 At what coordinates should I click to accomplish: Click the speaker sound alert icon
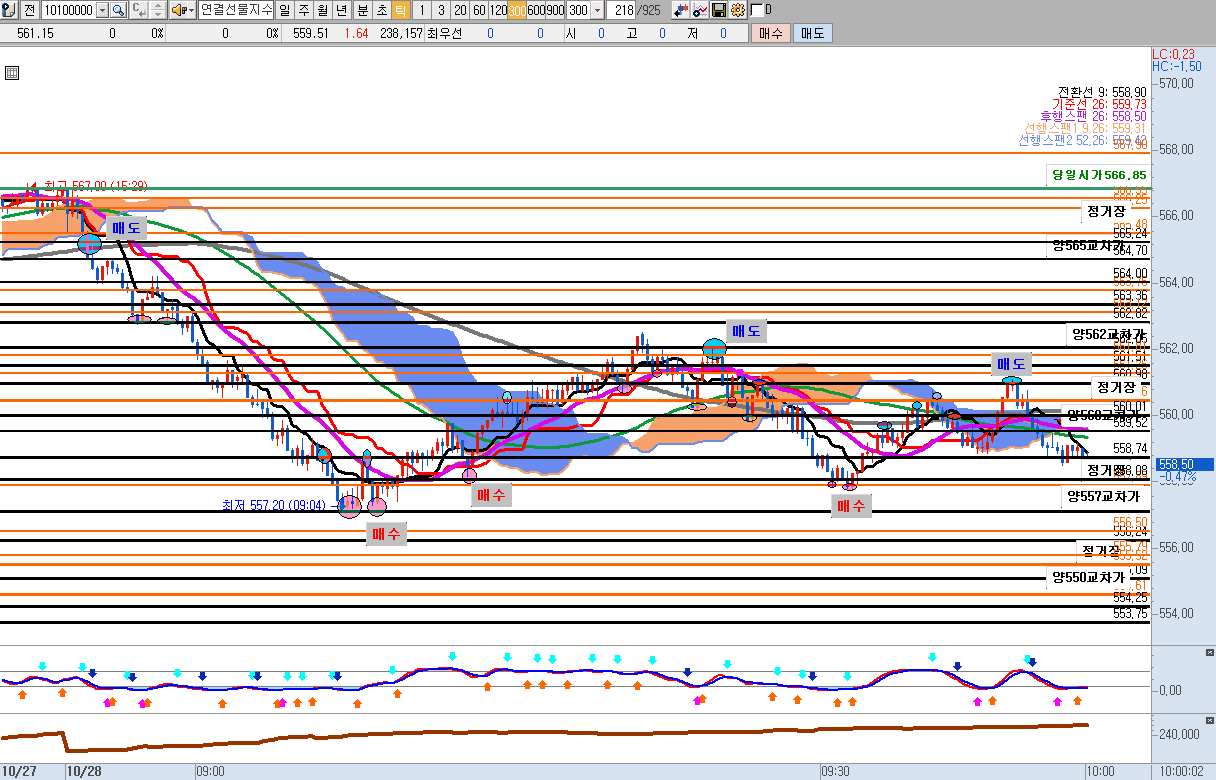[176, 10]
